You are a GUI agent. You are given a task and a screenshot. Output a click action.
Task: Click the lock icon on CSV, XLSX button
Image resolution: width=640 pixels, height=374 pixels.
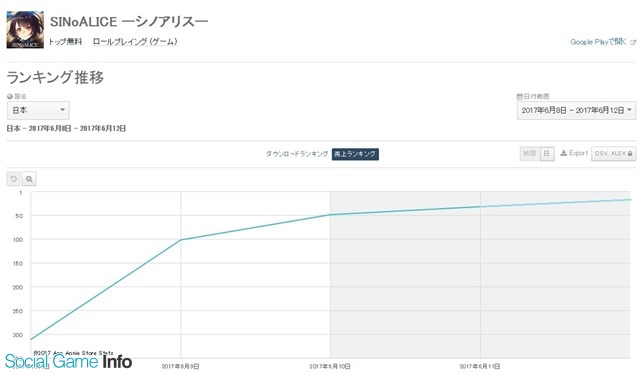(630, 154)
